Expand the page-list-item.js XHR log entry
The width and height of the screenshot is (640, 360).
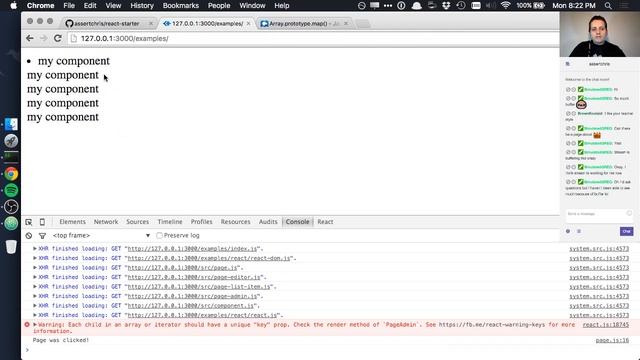coord(35,287)
